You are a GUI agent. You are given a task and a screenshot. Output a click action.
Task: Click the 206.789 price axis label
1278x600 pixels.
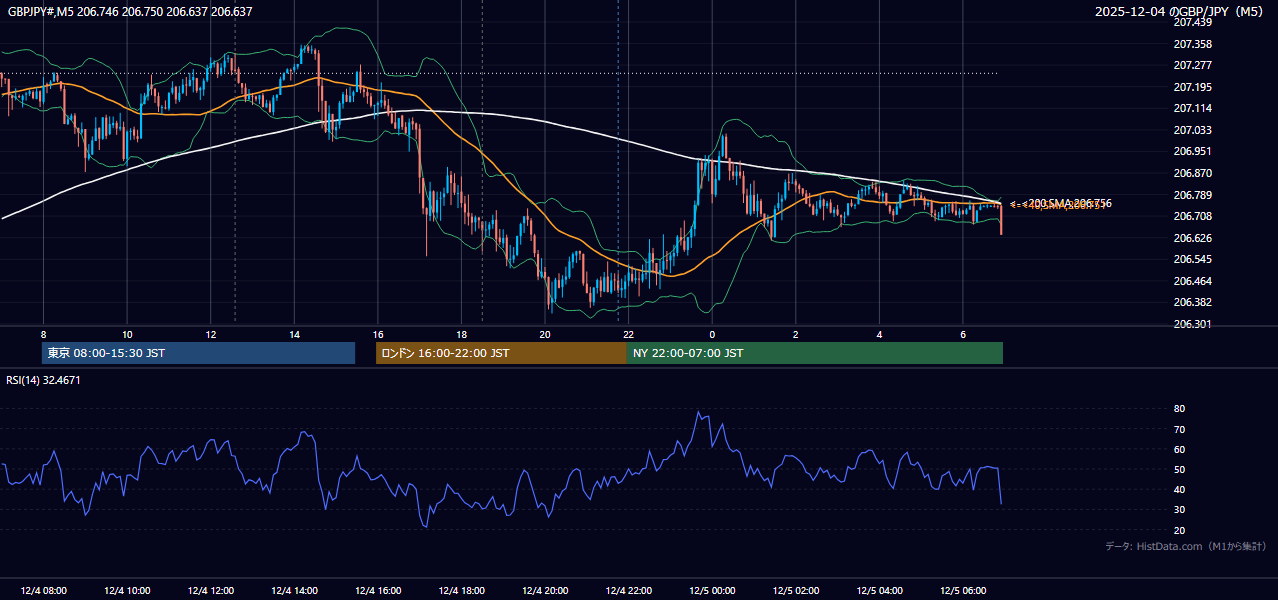pos(1192,195)
